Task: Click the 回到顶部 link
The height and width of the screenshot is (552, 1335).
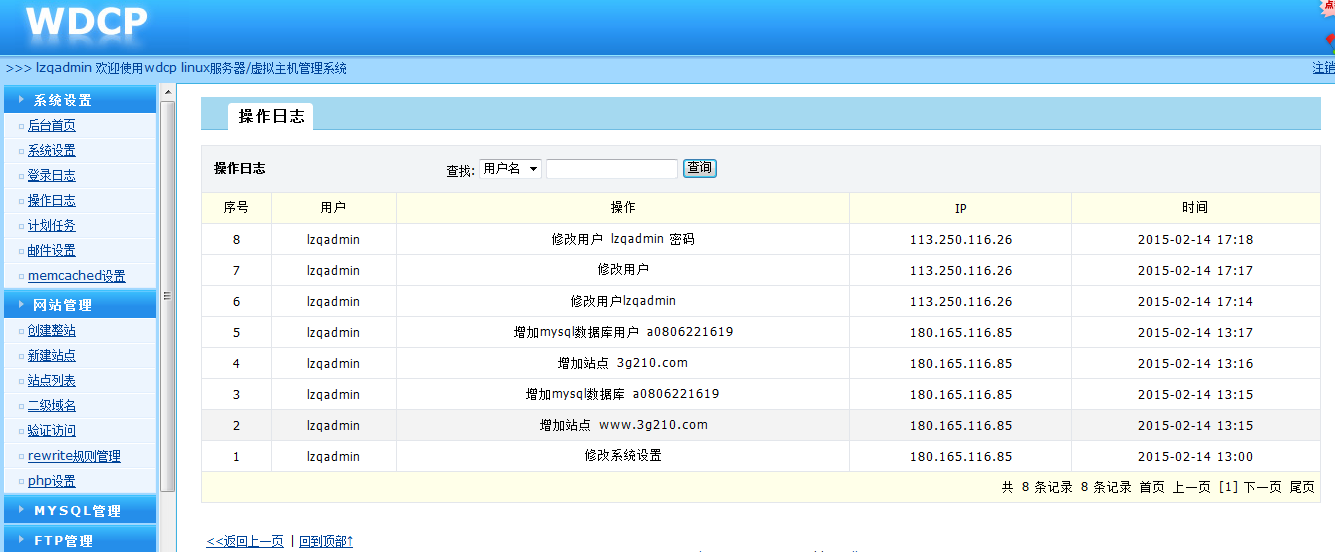Action: [326, 541]
